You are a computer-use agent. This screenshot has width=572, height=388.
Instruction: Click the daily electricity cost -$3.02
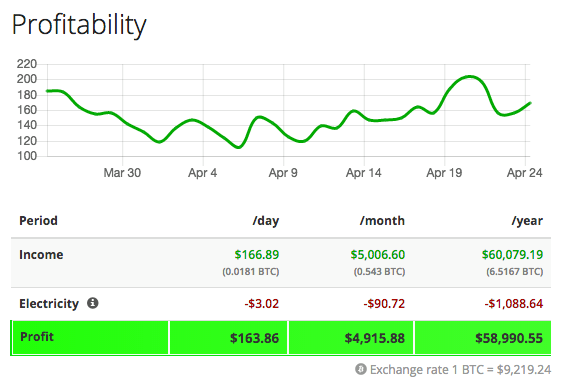tap(262, 303)
